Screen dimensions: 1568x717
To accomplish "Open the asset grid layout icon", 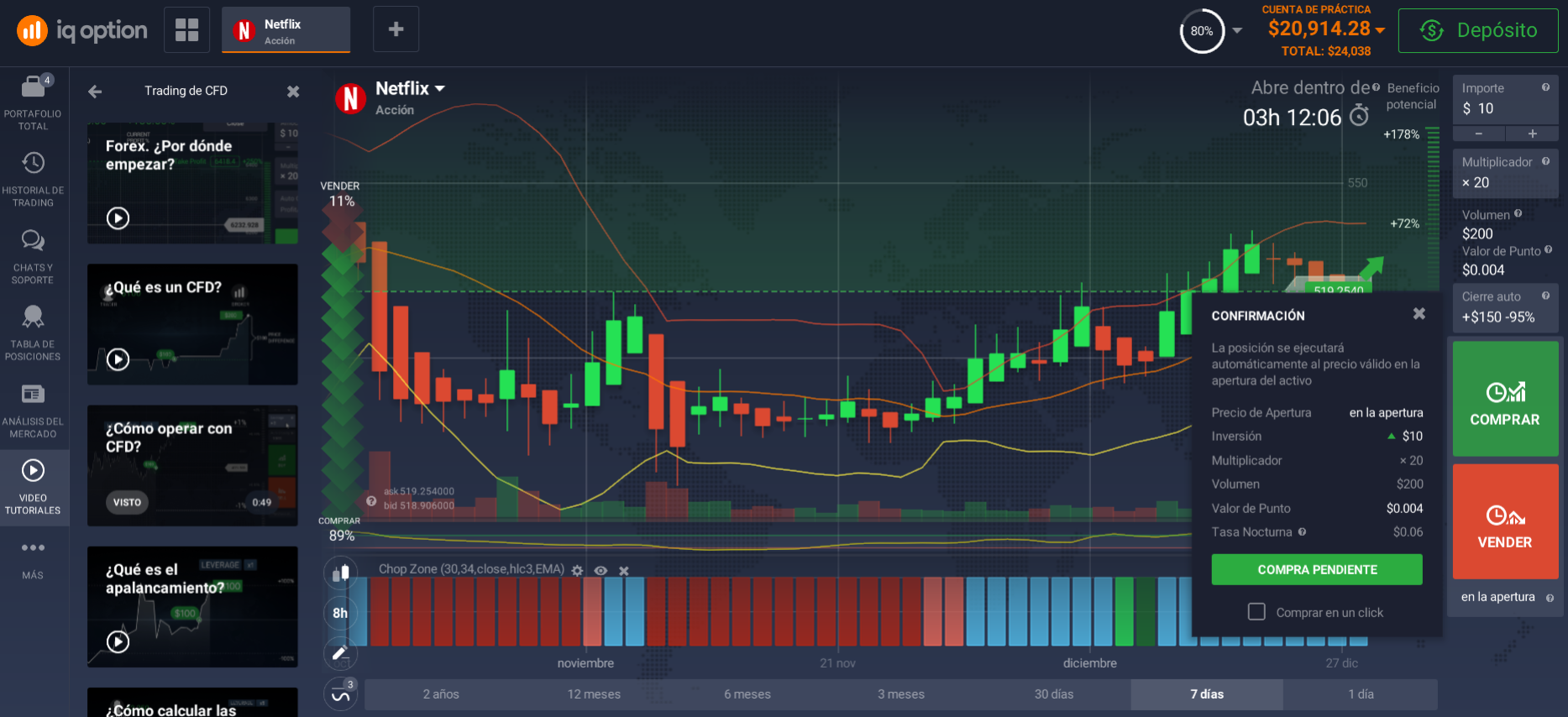I will pyautogui.click(x=186, y=30).
